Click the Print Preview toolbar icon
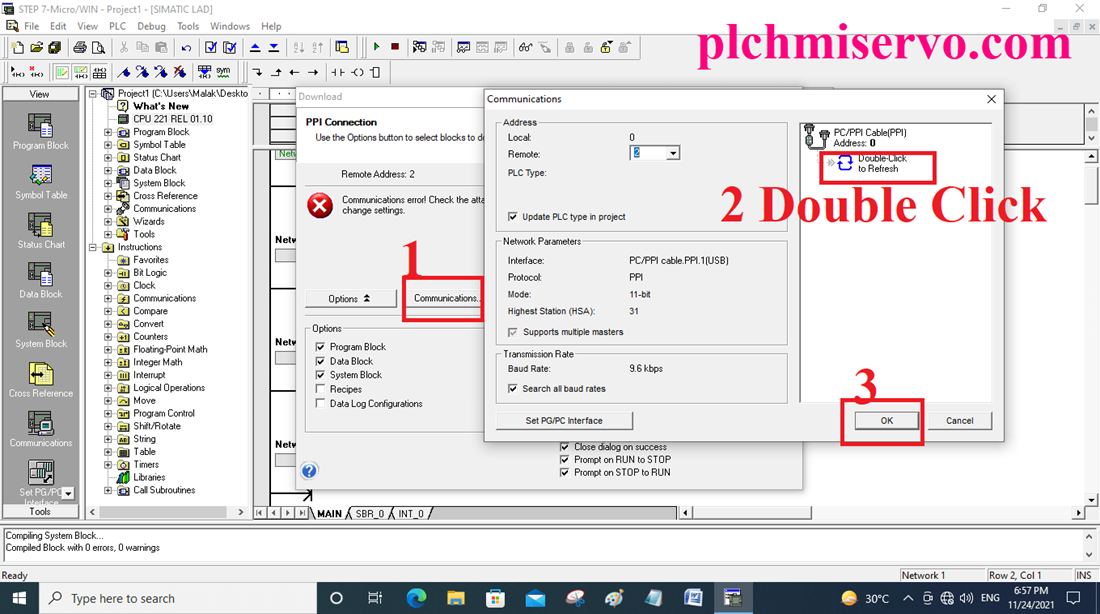 (x=99, y=48)
